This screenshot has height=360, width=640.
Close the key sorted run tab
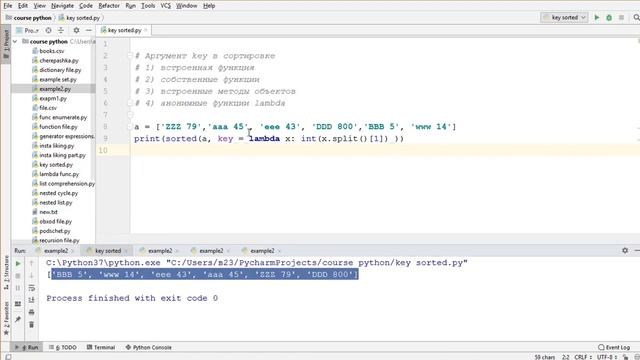point(126,251)
